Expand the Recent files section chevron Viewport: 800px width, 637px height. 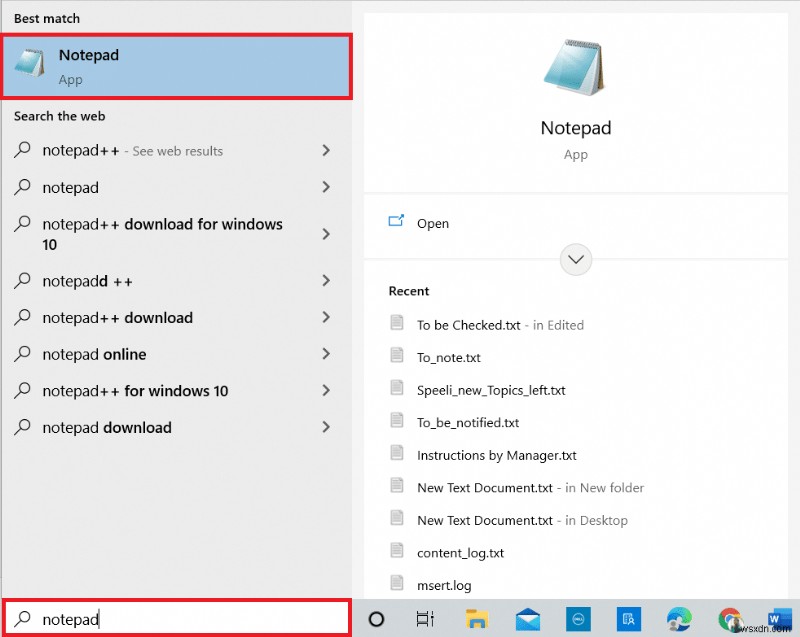(x=575, y=259)
